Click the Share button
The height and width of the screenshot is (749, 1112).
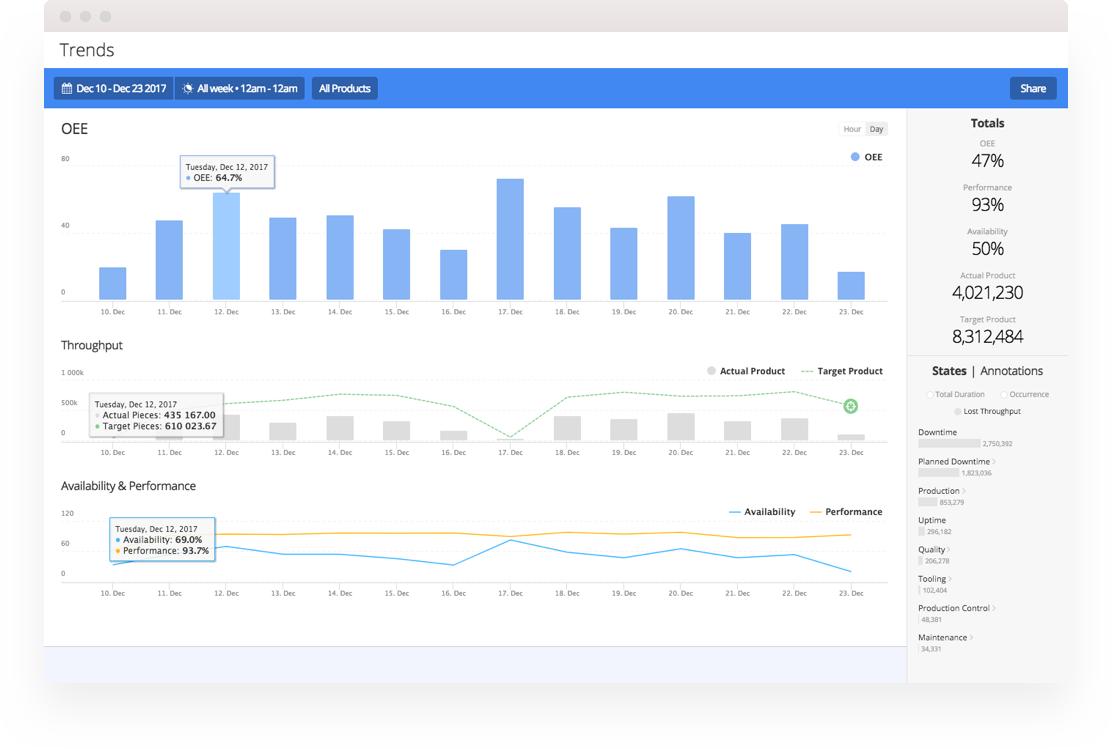[x=1032, y=89]
